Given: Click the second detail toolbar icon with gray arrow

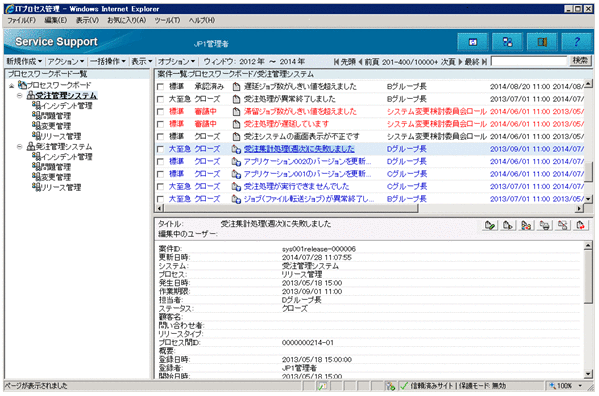Looking at the screenshot, I should pos(508,226).
